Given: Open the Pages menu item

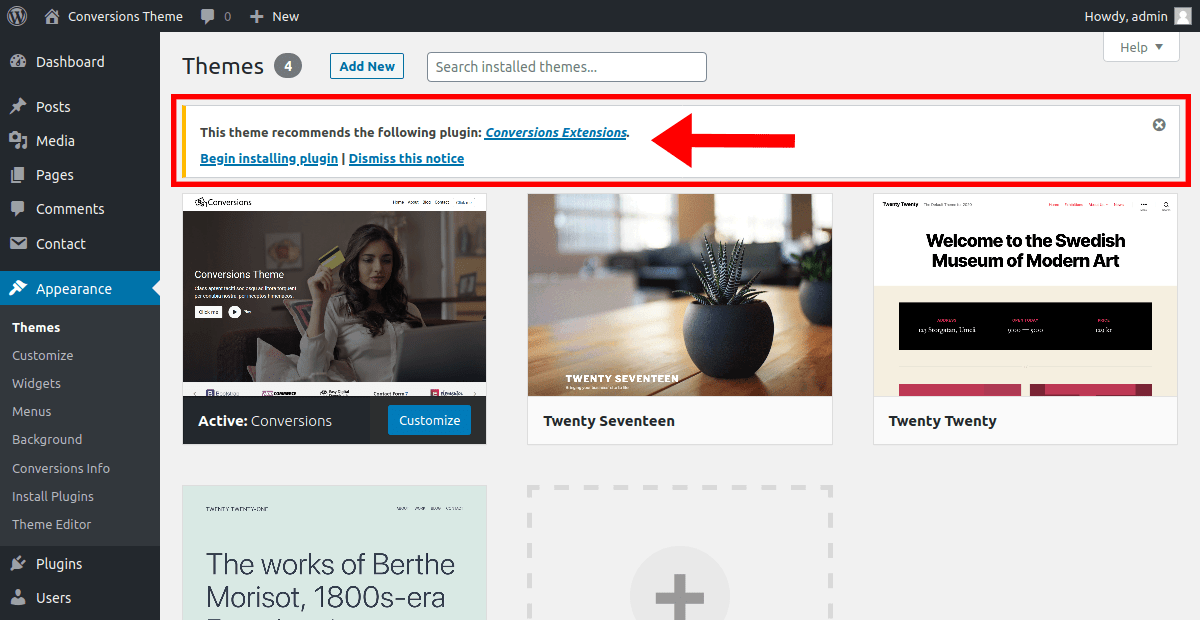Looking at the screenshot, I should (x=80, y=175).
